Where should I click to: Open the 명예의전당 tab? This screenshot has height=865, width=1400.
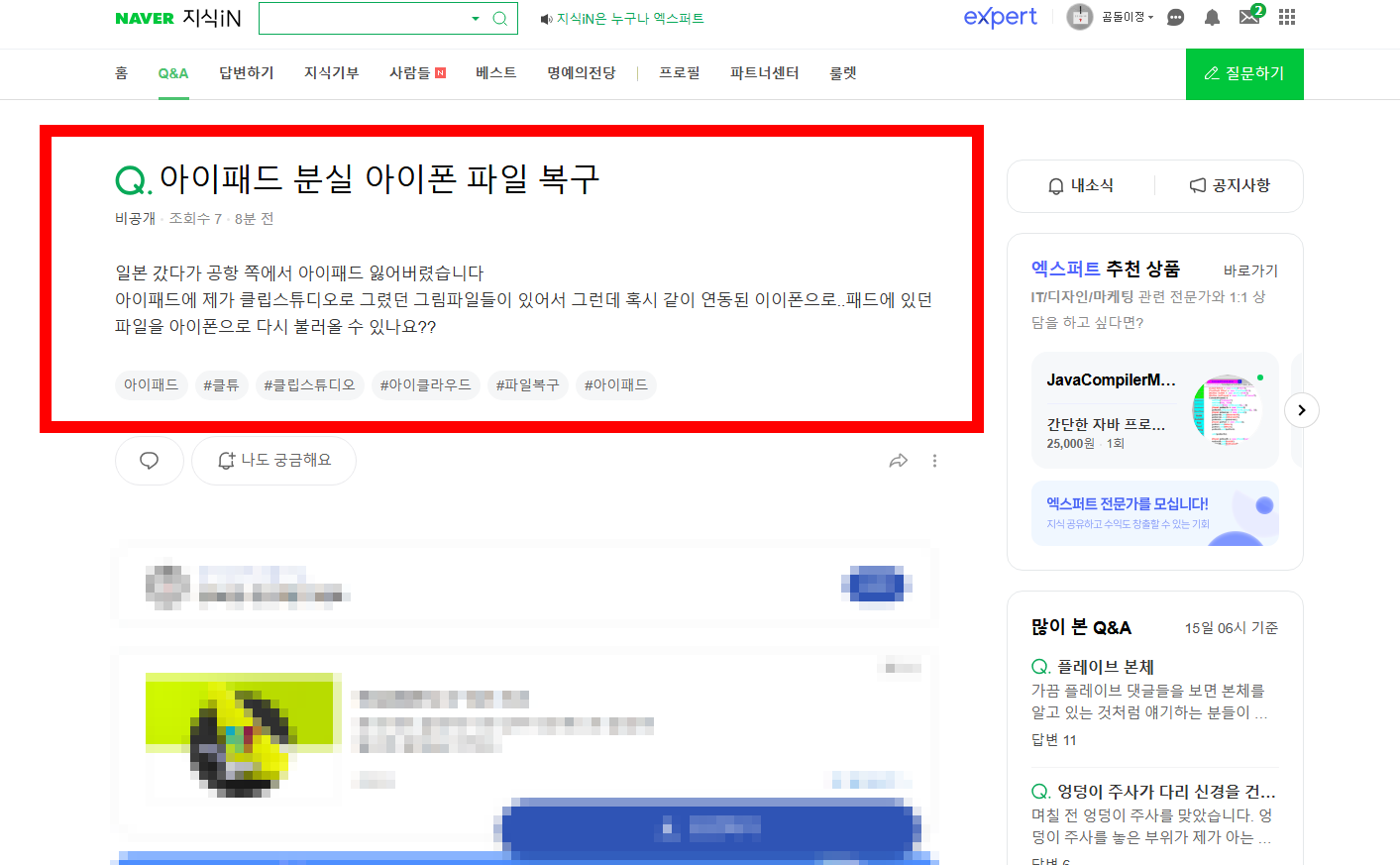point(582,73)
